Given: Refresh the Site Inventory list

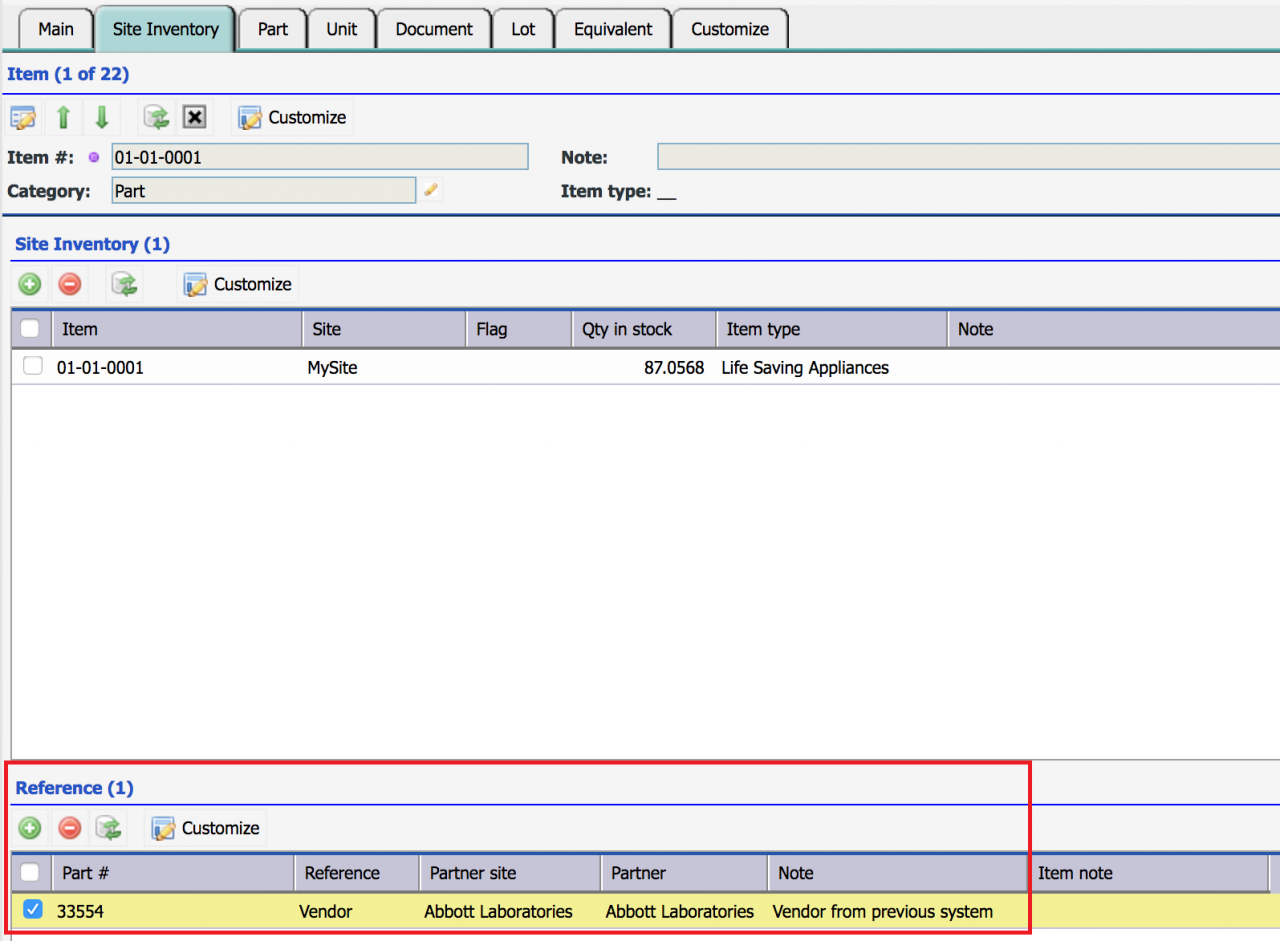Looking at the screenshot, I should pyautogui.click(x=124, y=284).
